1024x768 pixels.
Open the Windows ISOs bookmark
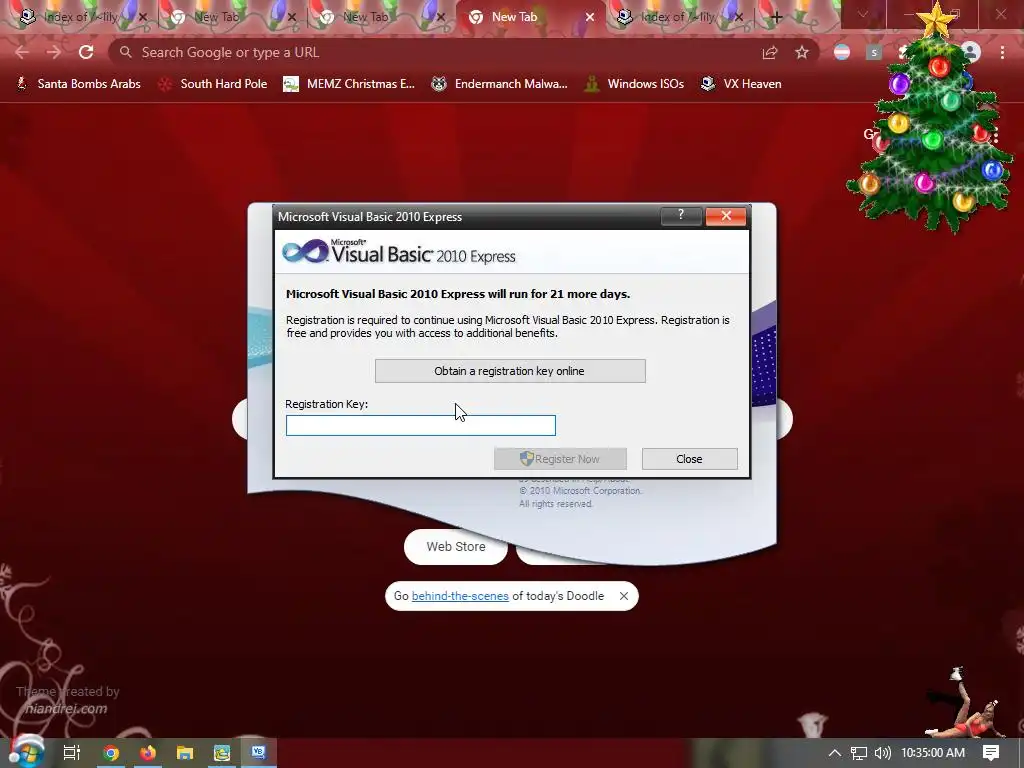click(634, 84)
